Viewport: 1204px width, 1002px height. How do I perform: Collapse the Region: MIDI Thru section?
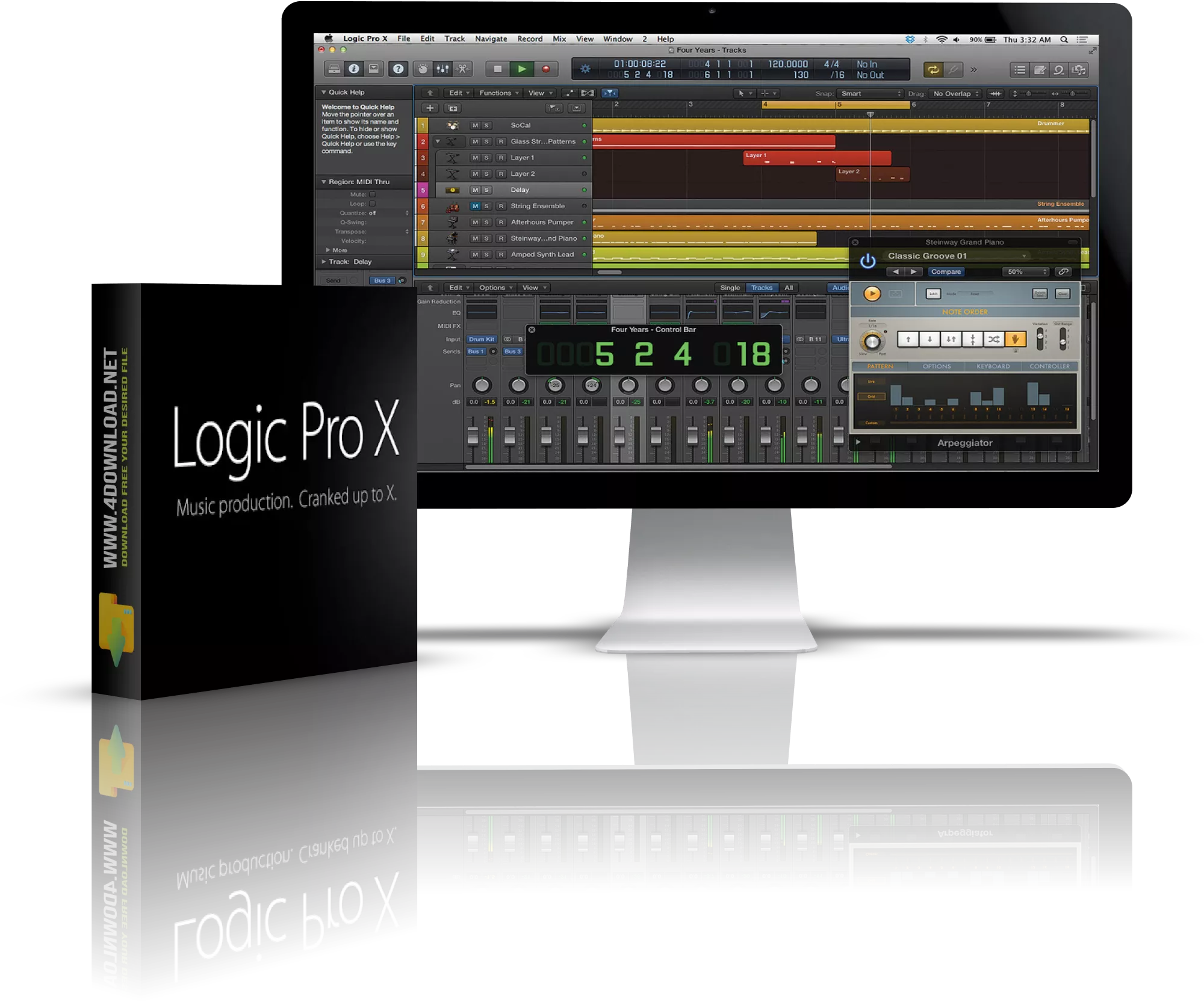[x=324, y=182]
